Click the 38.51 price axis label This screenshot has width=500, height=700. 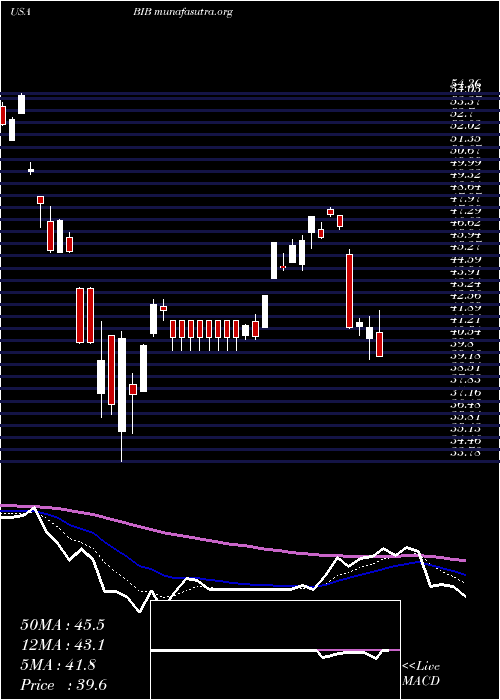point(465,368)
